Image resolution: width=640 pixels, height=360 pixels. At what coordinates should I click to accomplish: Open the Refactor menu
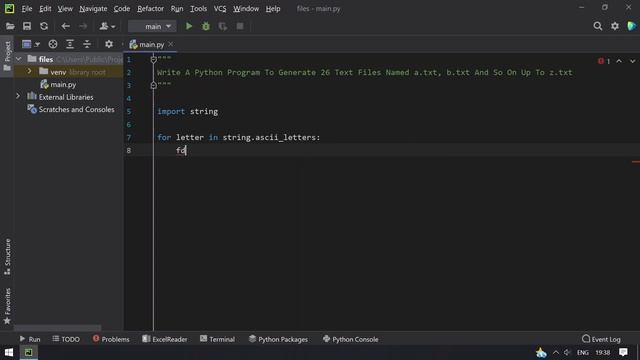point(150,9)
